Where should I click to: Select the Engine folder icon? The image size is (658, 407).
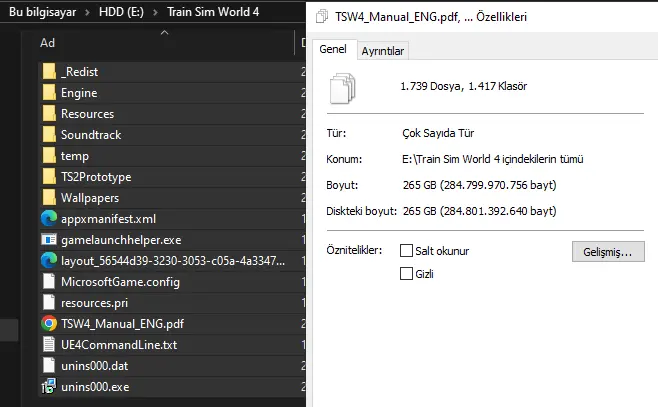click(49, 93)
